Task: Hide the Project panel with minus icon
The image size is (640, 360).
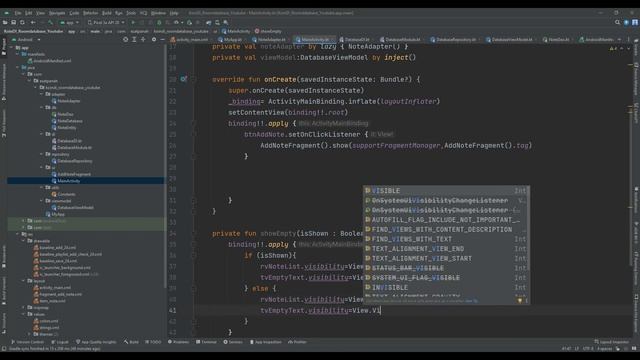Action: click(162, 40)
